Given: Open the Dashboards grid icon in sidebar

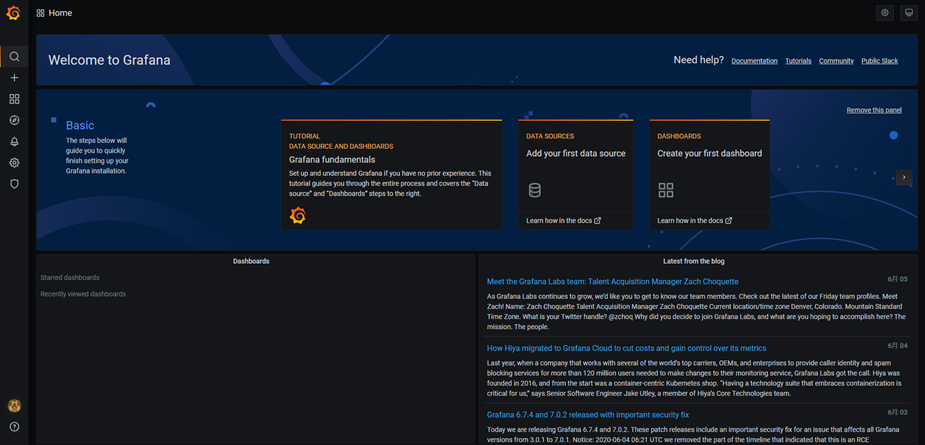Looking at the screenshot, I should (x=15, y=99).
